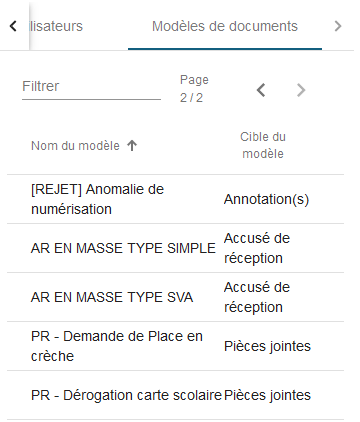Switch to the partially visible lisateurs tab

[56, 26]
